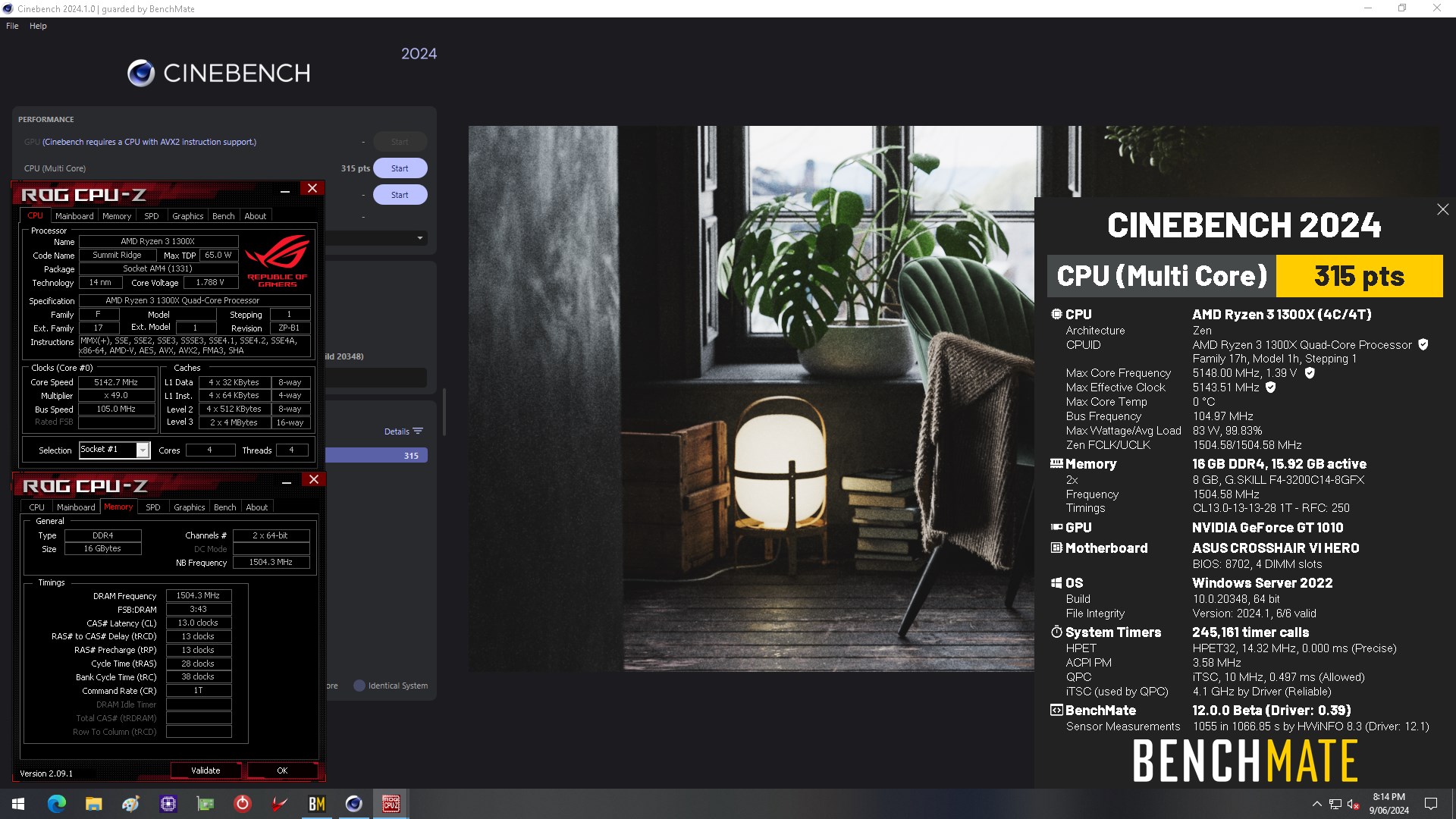The width and height of the screenshot is (1456, 819).
Task: Click the Microsoft Edge taskbar icon
Action: [x=57, y=804]
